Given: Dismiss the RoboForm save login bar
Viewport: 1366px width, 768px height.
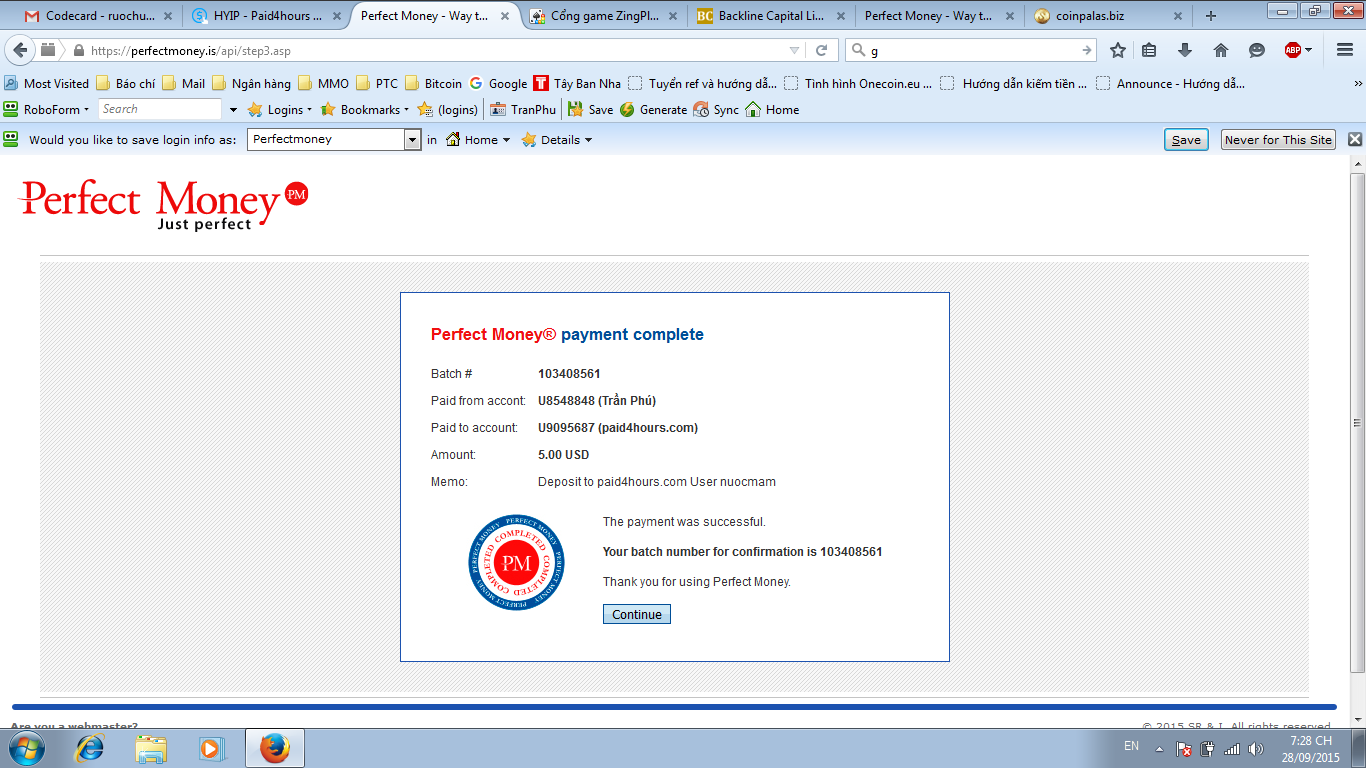Looking at the screenshot, I should coord(1355,140).
